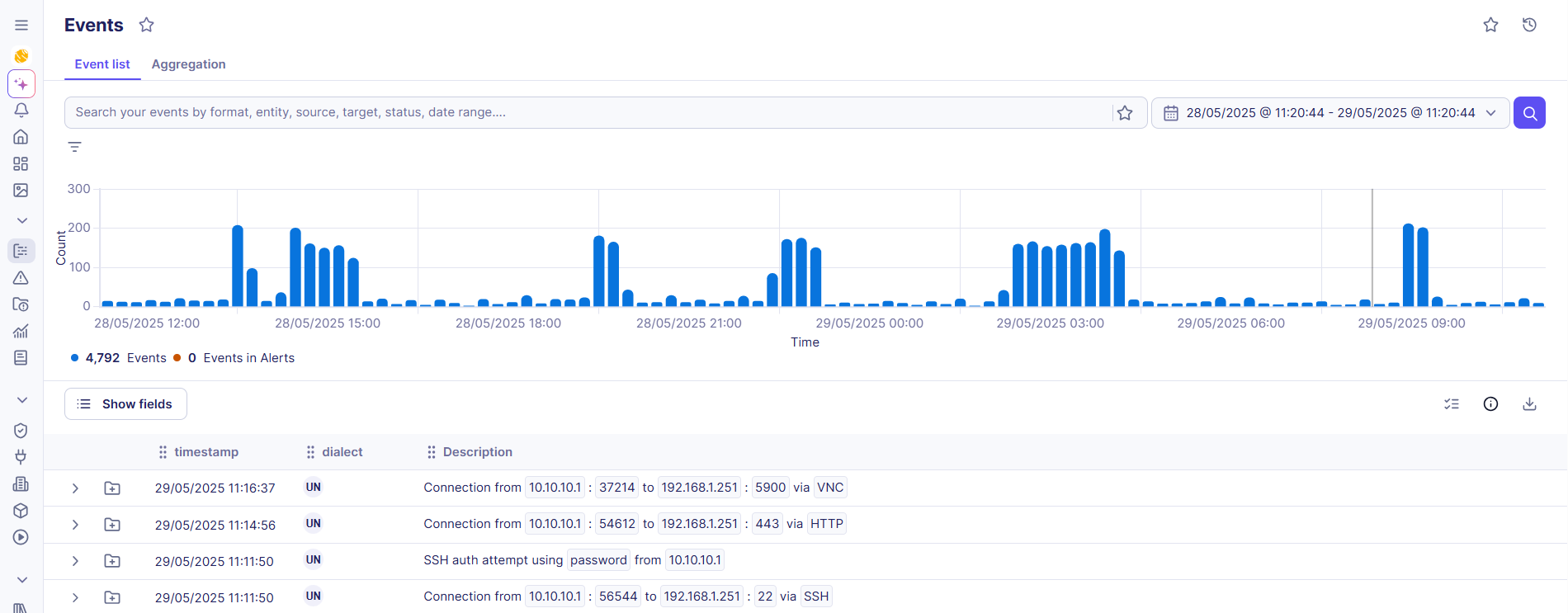Click the HTTP protocol chip
The height and width of the screenshot is (613, 1568).
(826, 524)
